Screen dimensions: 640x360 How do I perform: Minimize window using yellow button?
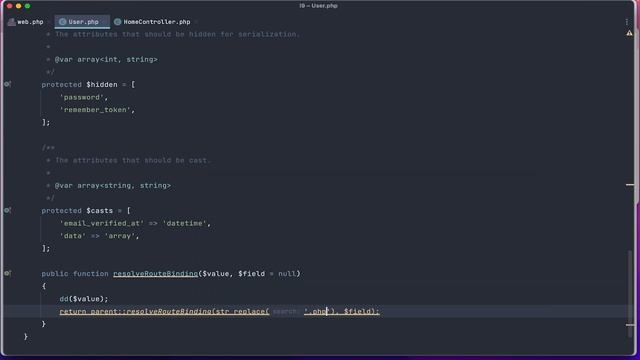pyautogui.click(x=18, y=6)
